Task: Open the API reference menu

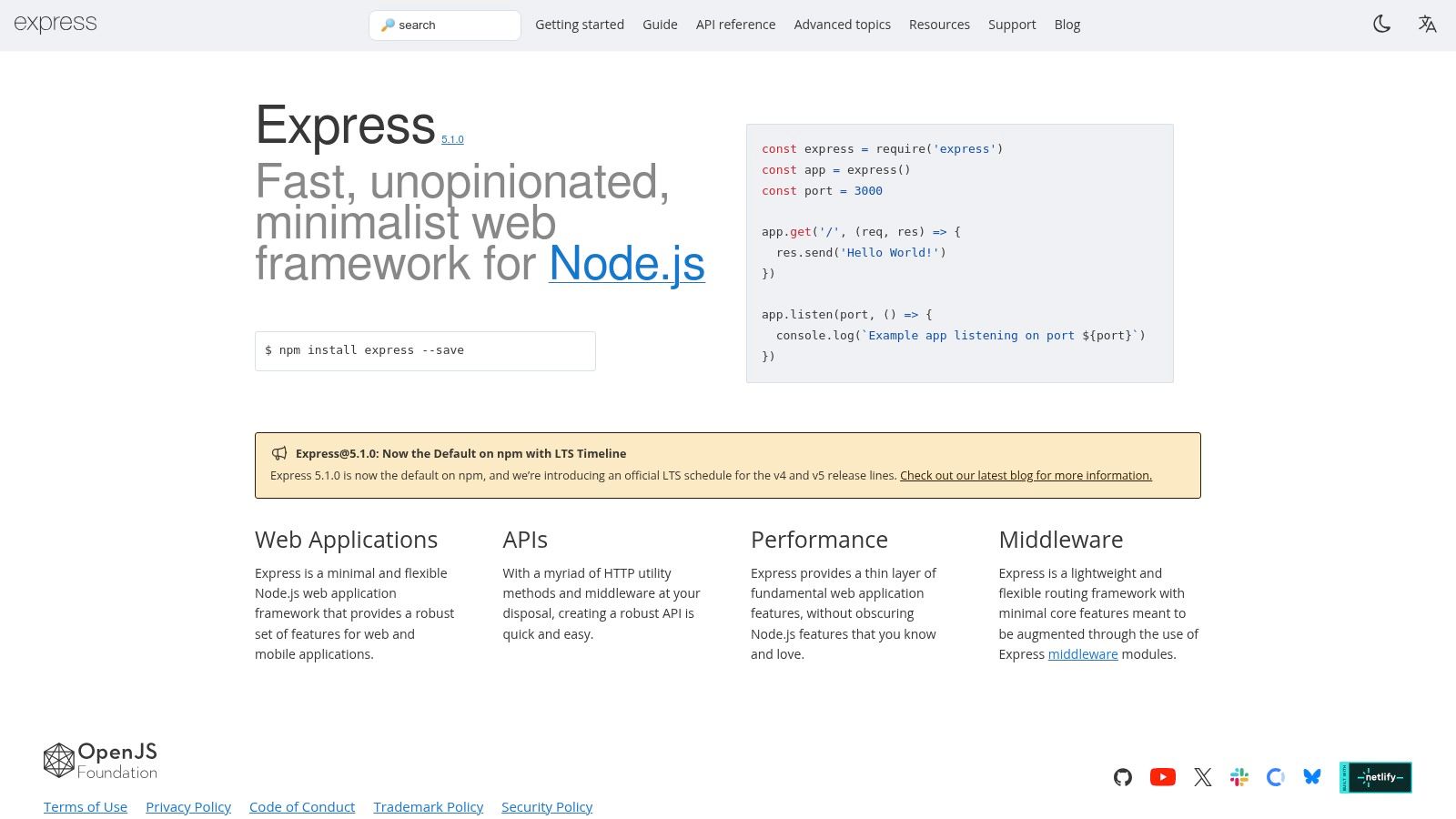Action: pos(735,25)
